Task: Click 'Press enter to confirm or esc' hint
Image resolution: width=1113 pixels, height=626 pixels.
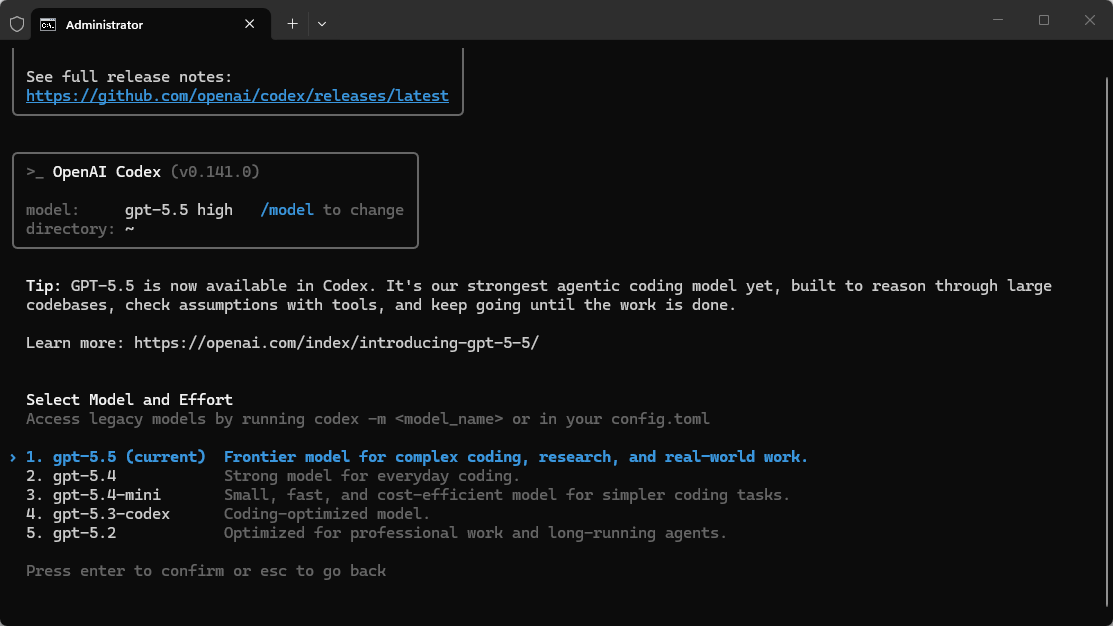Action: (x=206, y=571)
